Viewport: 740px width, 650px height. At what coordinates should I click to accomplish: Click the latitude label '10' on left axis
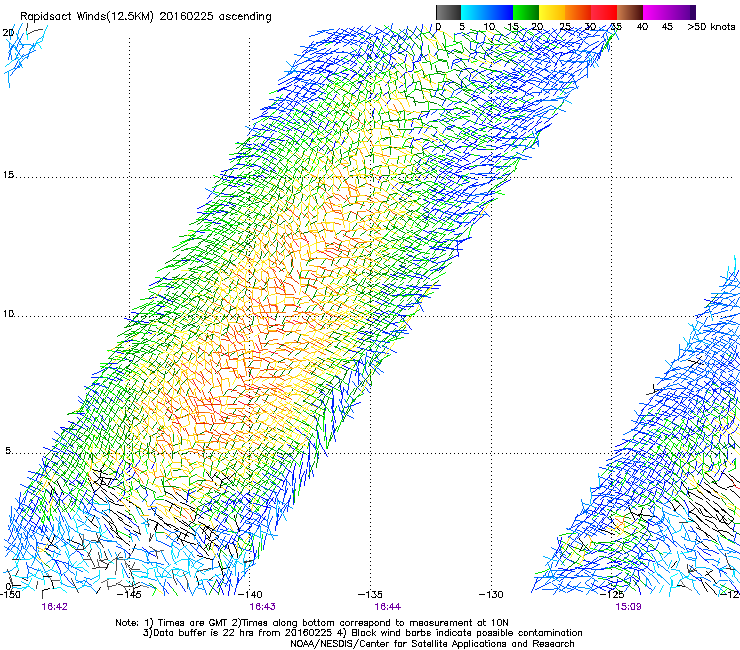click(8, 313)
